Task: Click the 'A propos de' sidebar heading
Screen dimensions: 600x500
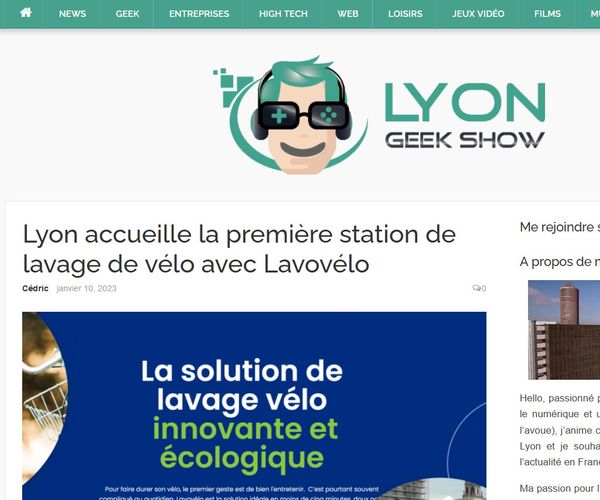Action: [559, 262]
